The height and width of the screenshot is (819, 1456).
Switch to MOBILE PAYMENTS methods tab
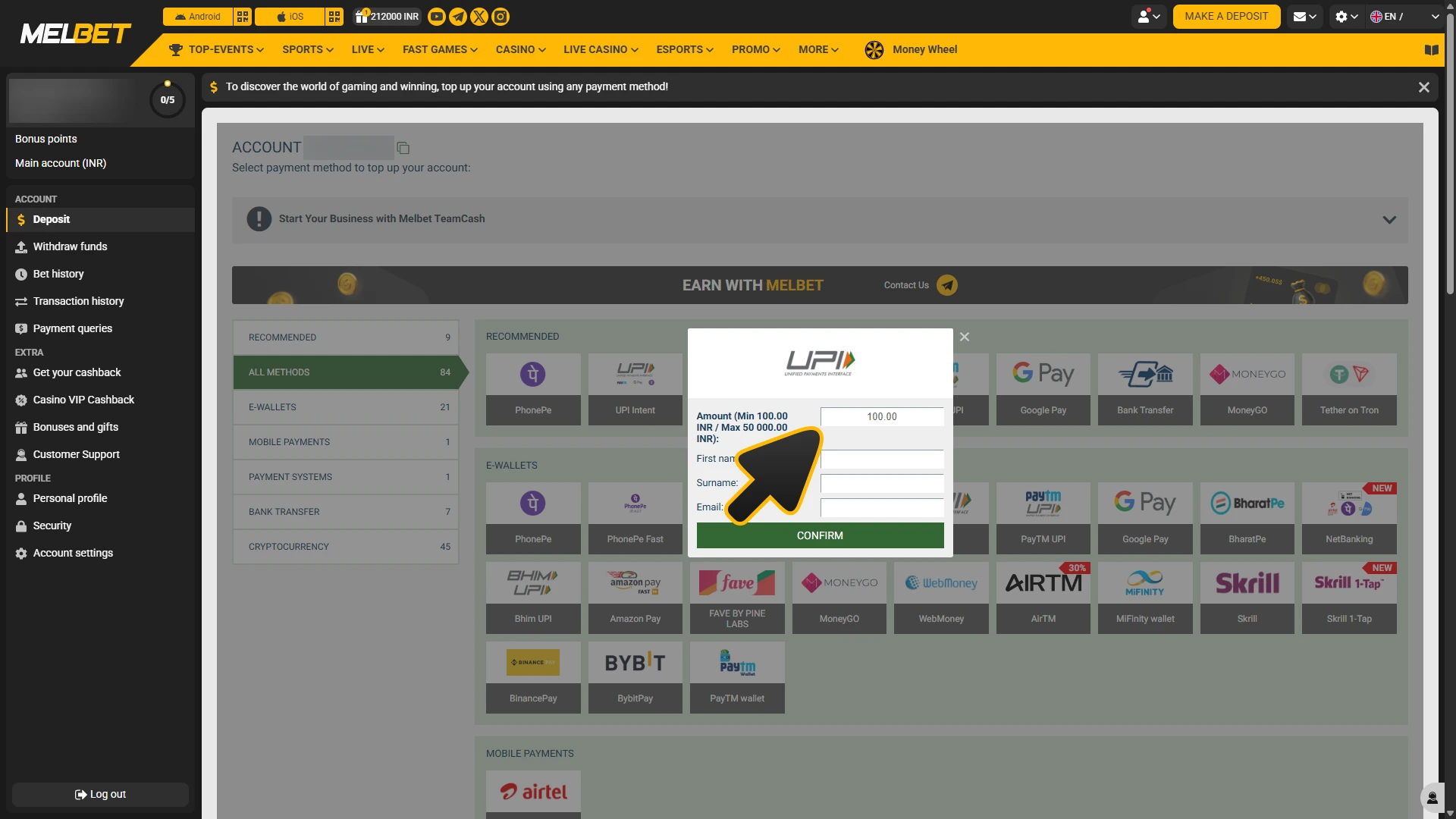coord(346,442)
